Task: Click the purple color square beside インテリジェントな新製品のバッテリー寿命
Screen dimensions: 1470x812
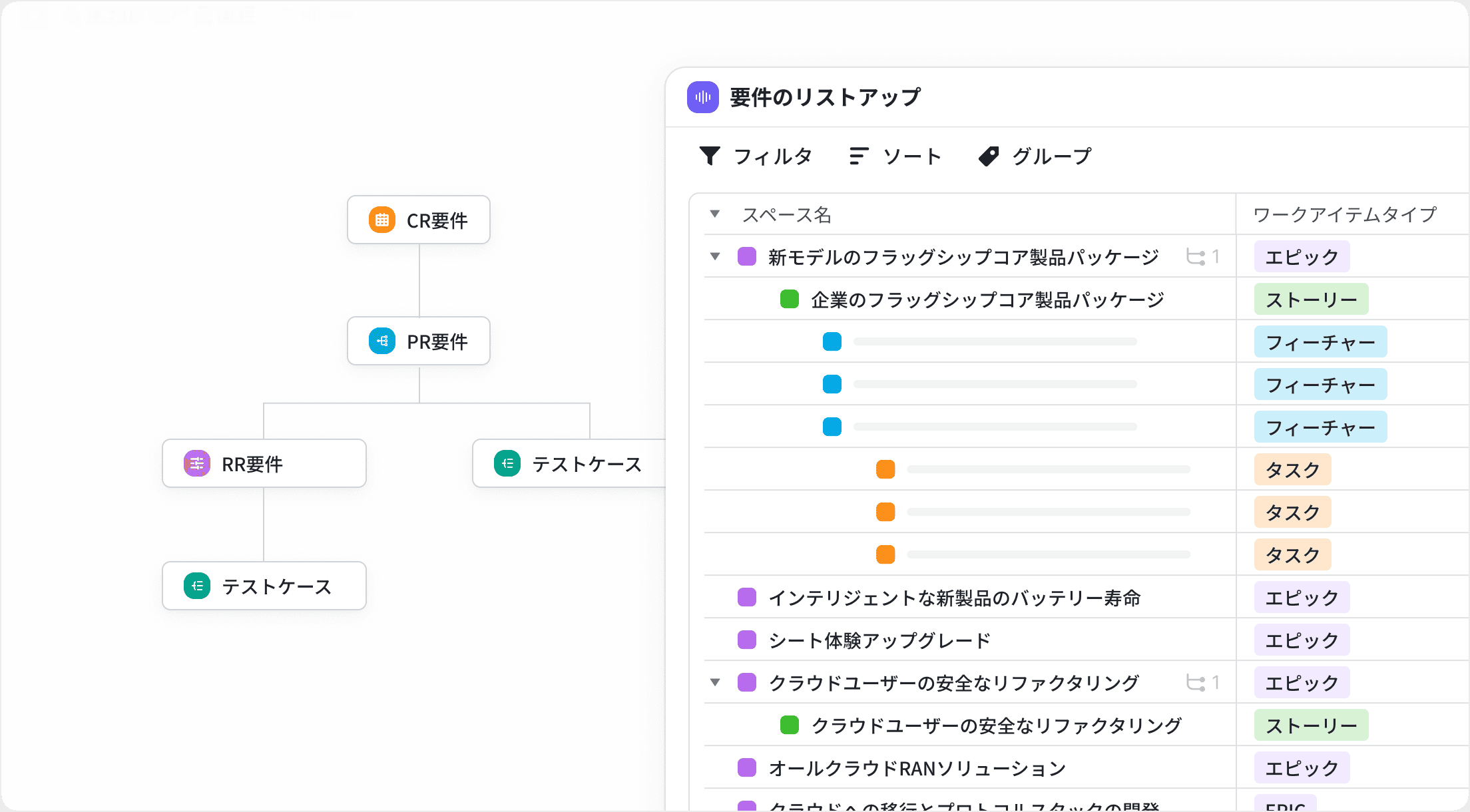Action: [746, 597]
